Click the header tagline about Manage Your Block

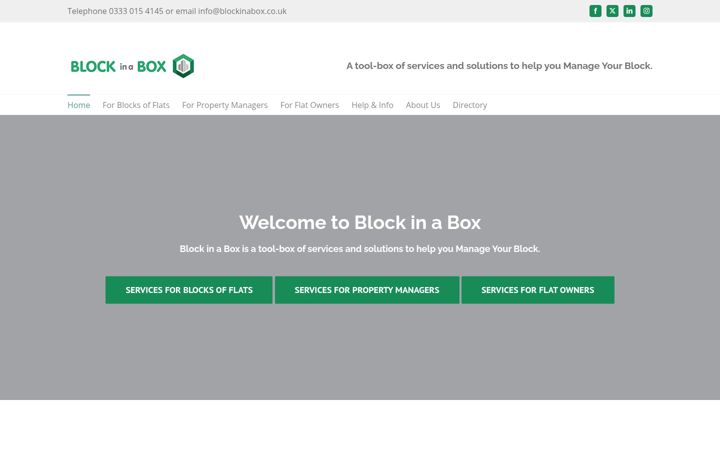[499, 66]
